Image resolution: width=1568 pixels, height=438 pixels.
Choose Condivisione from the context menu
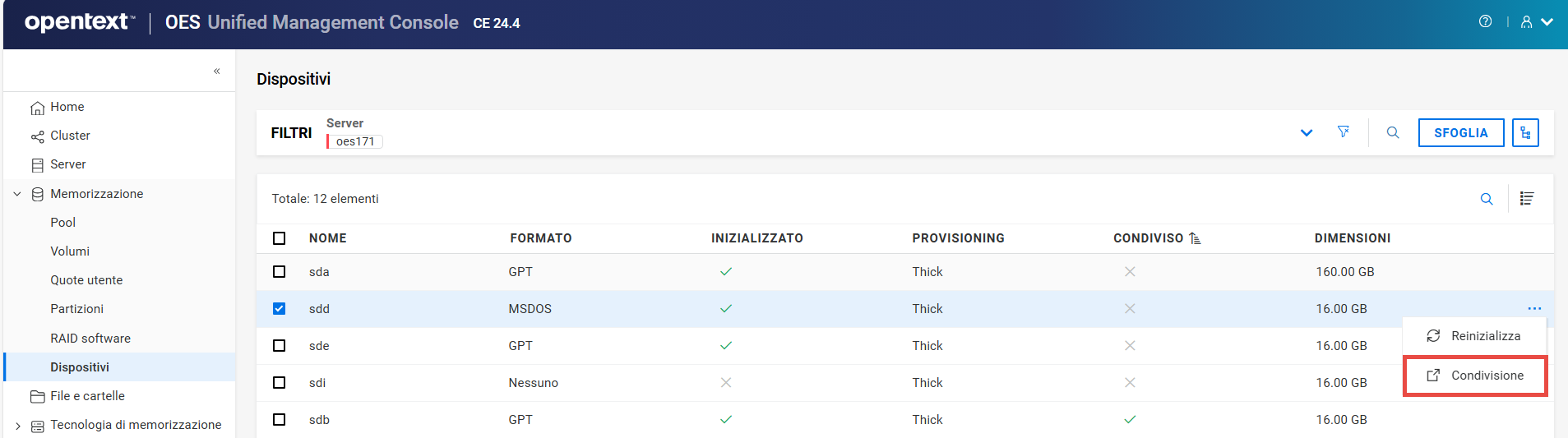click(x=1476, y=376)
